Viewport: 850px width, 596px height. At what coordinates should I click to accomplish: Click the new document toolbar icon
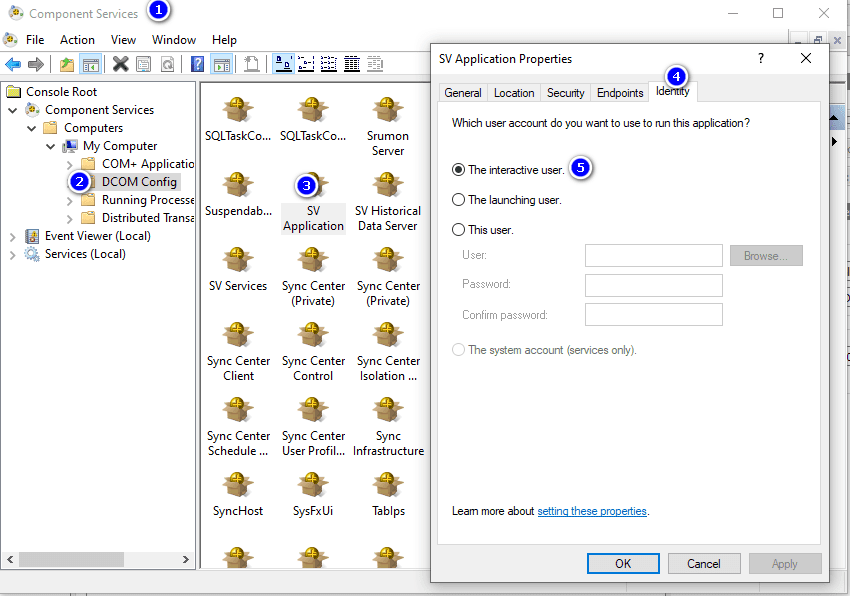click(251, 65)
